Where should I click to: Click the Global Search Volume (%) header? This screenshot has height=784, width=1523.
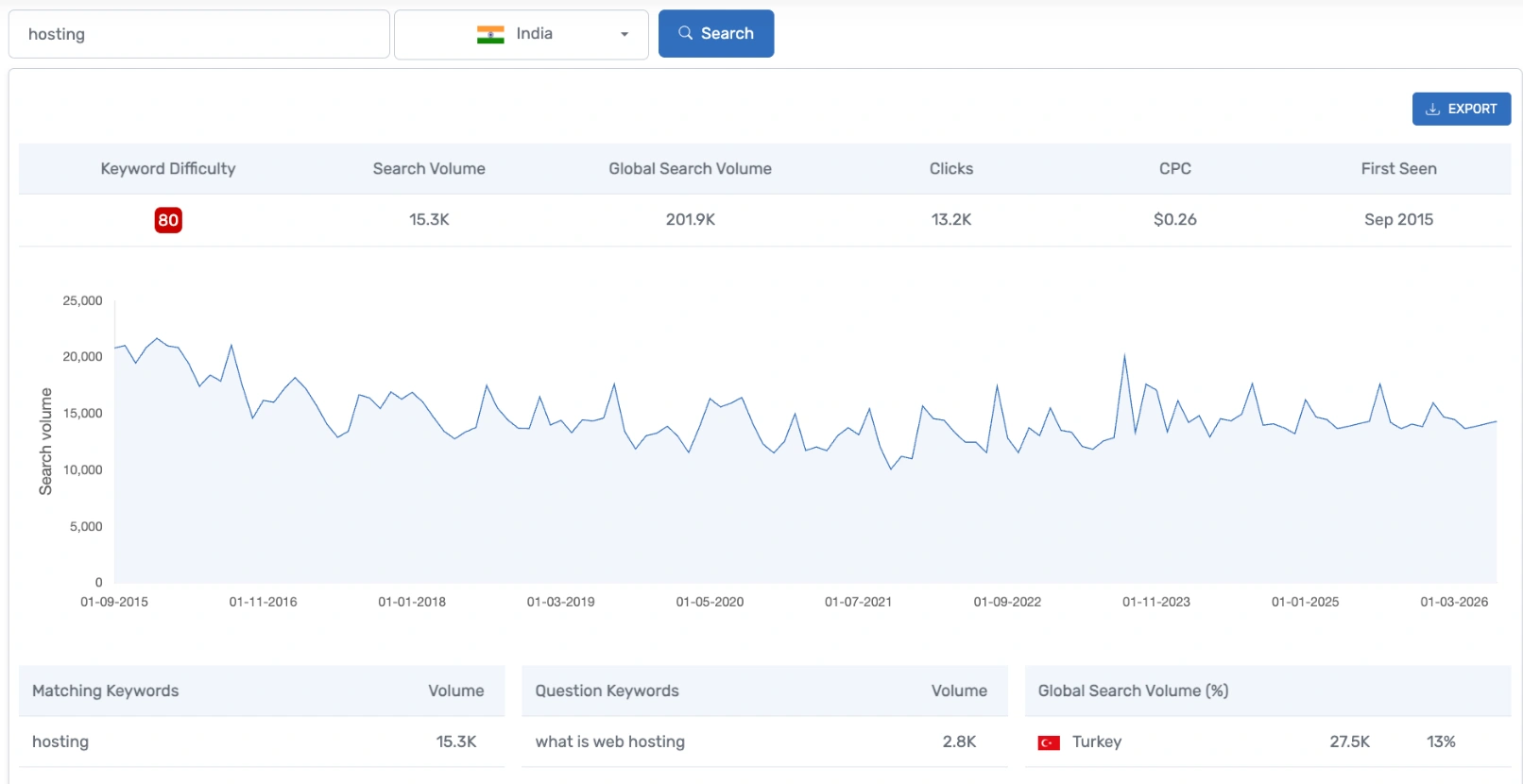(x=1134, y=690)
